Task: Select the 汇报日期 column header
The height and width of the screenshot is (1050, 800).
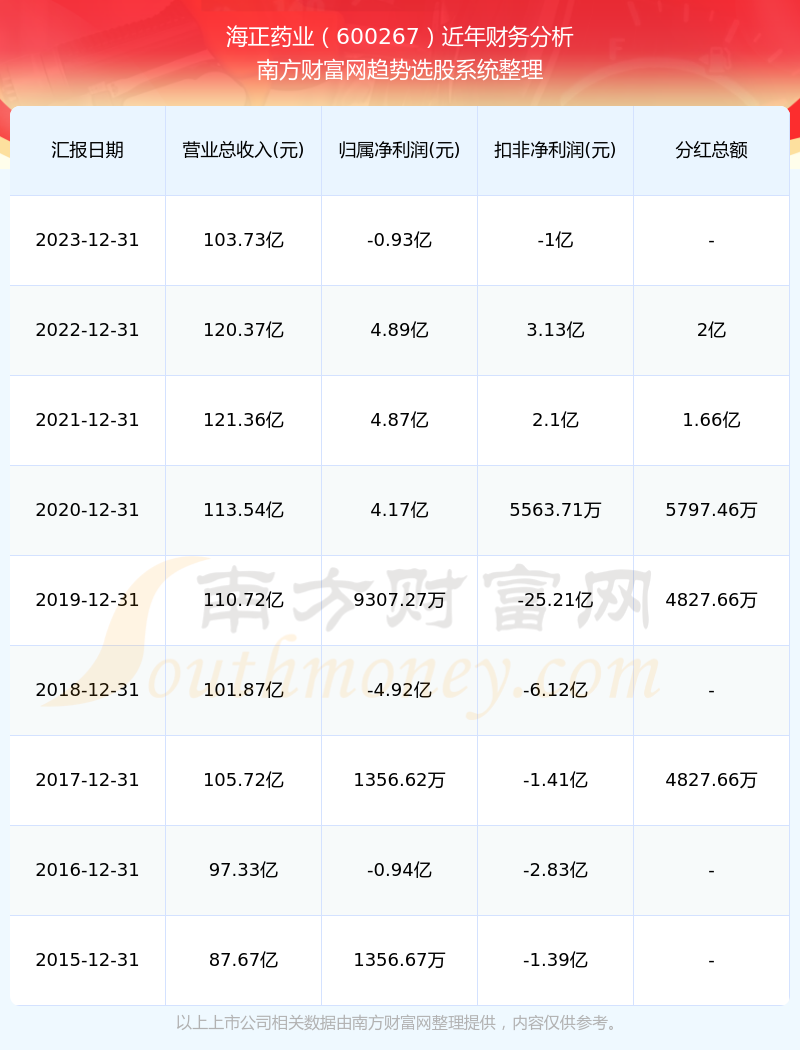Action: 88,150
